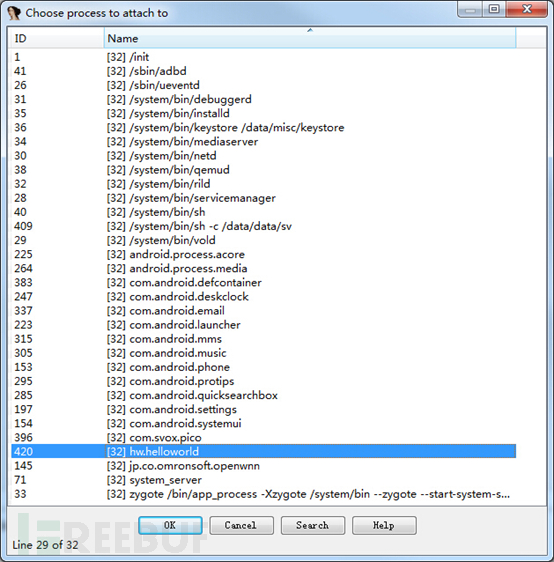Select the /sbin/adbd process
The height and width of the screenshot is (562, 554).
263,71
